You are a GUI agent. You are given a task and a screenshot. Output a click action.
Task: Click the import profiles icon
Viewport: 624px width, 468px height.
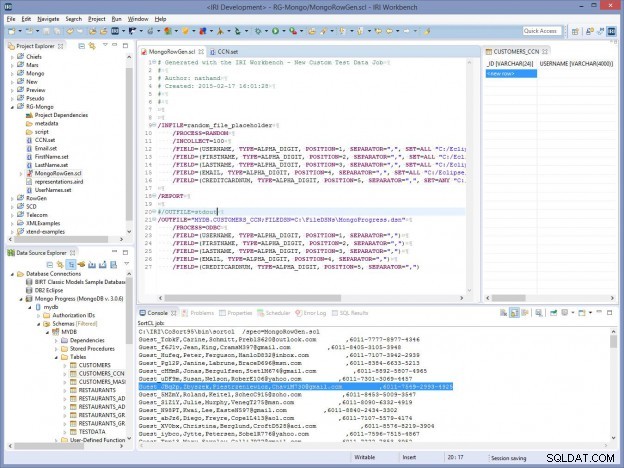click(92, 264)
